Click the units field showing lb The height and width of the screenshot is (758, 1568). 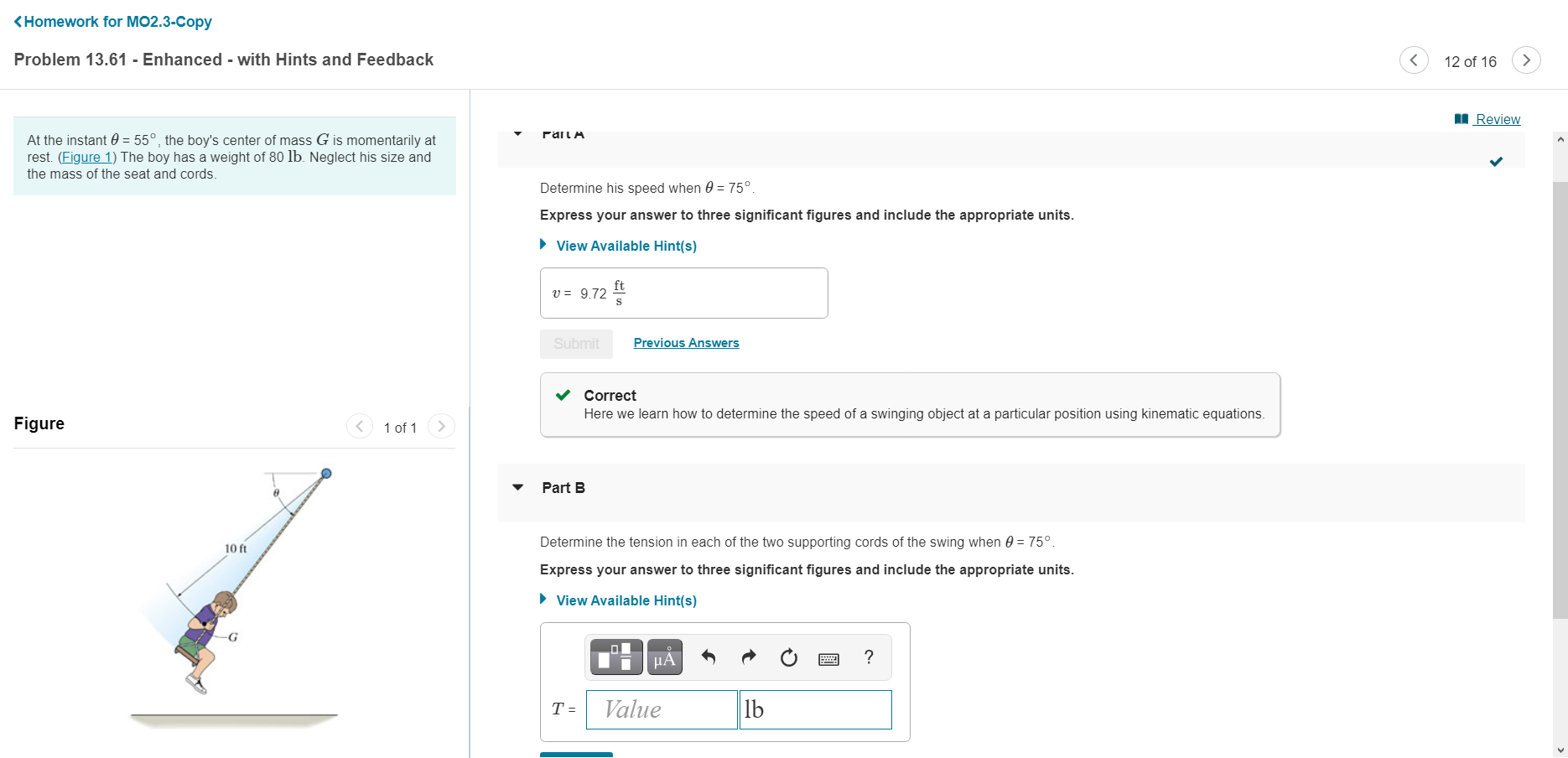pyautogui.click(x=815, y=709)
